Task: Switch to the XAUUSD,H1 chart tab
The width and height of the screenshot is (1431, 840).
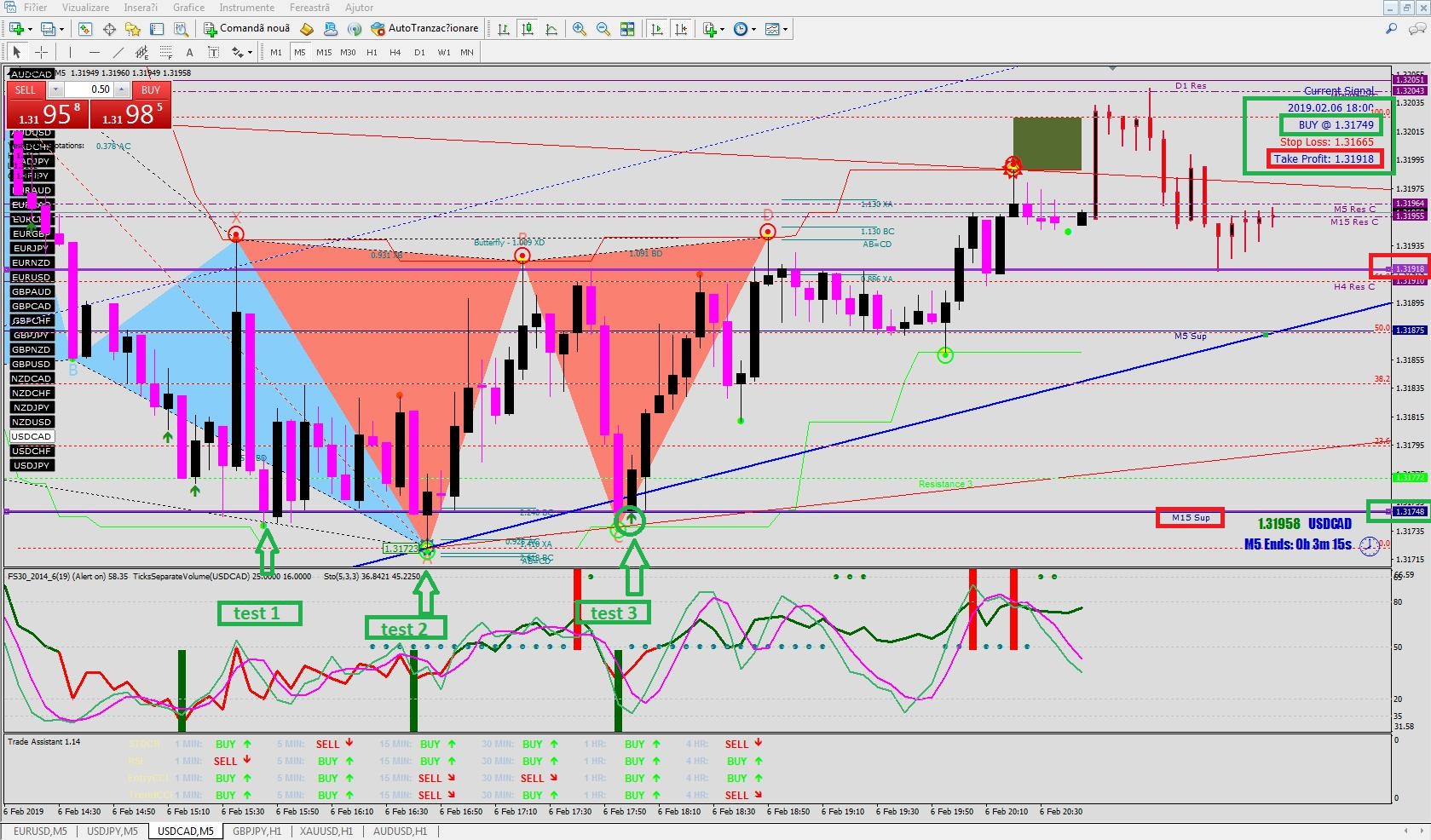Action: pos(326,831)
